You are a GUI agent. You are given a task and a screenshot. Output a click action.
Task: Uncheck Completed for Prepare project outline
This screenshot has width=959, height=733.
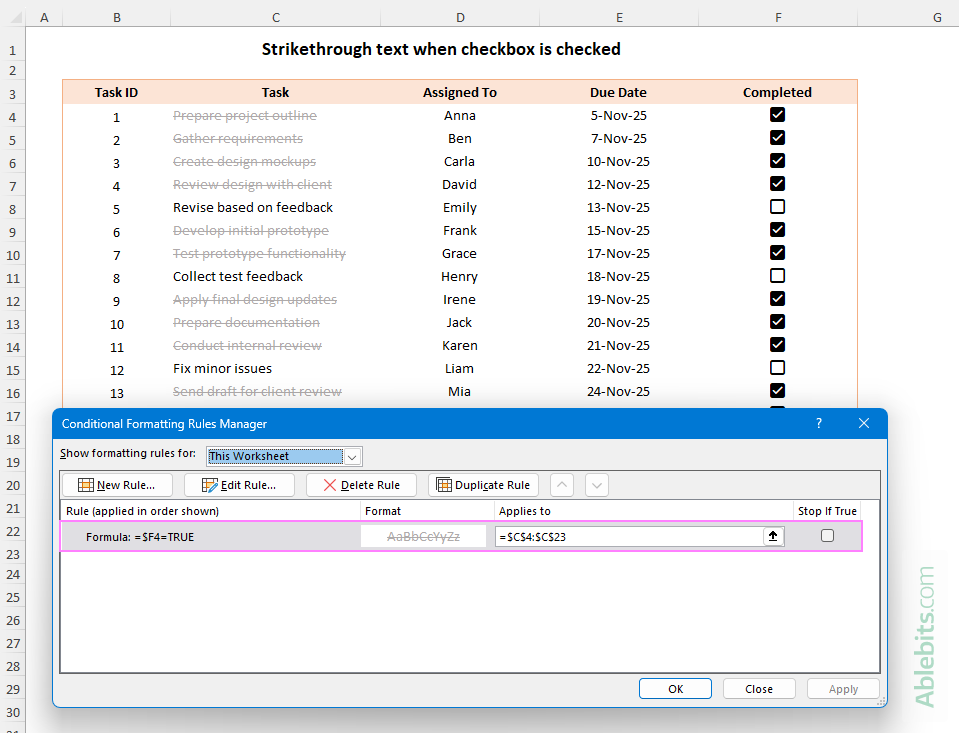(777, 114)
